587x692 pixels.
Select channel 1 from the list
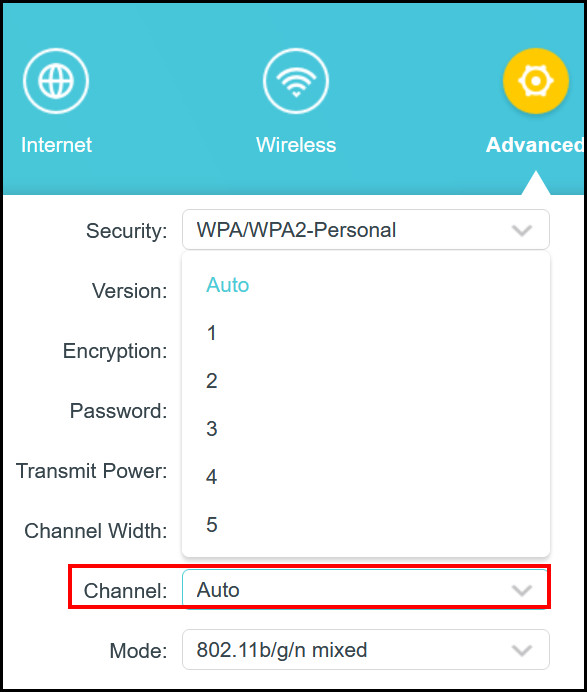click(366, 333)
